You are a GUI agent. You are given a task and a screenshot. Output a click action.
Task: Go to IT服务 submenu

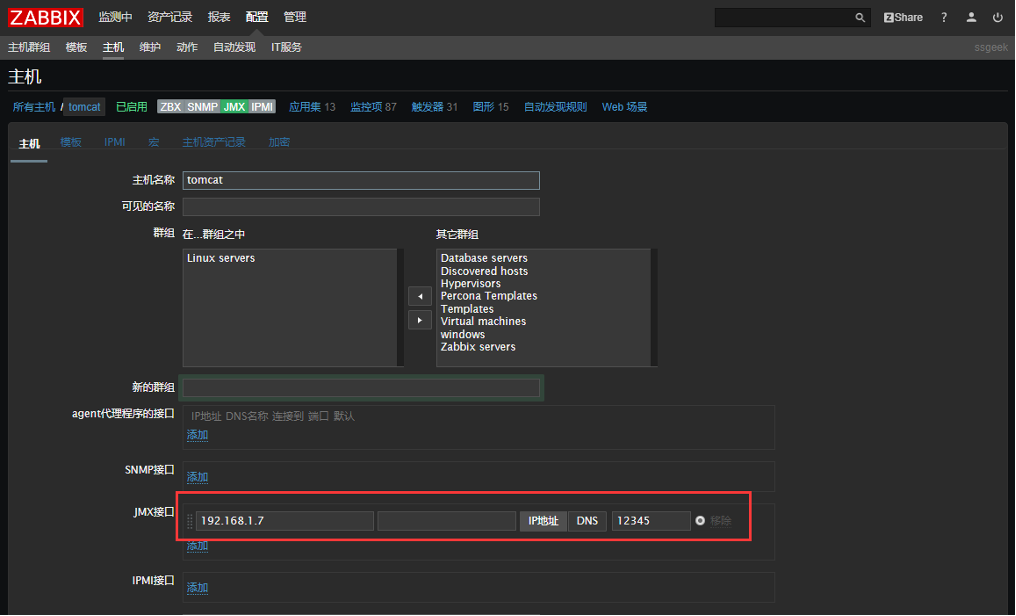tap(286, 47)
